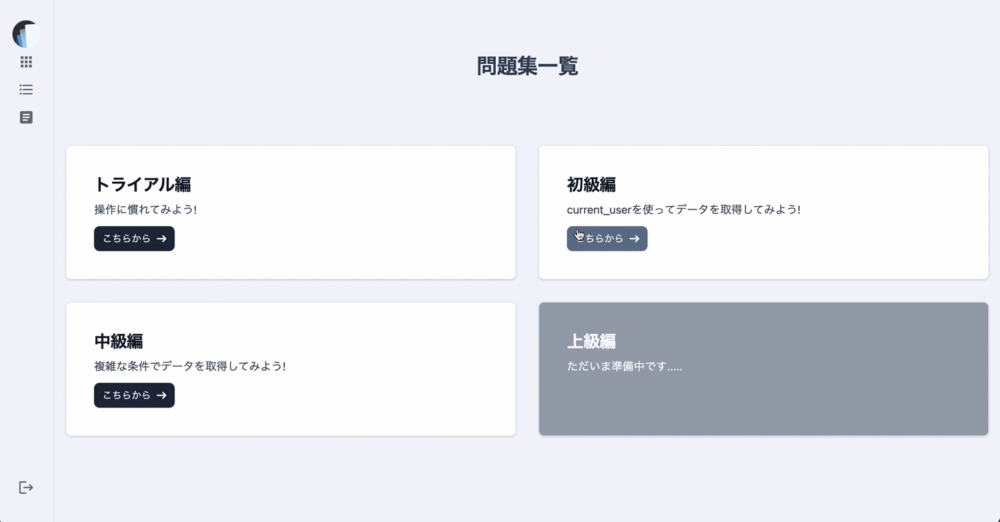Click the 初級編 card heading
The width and height of the screenshot is (1000, 522).
coord(591,184)
